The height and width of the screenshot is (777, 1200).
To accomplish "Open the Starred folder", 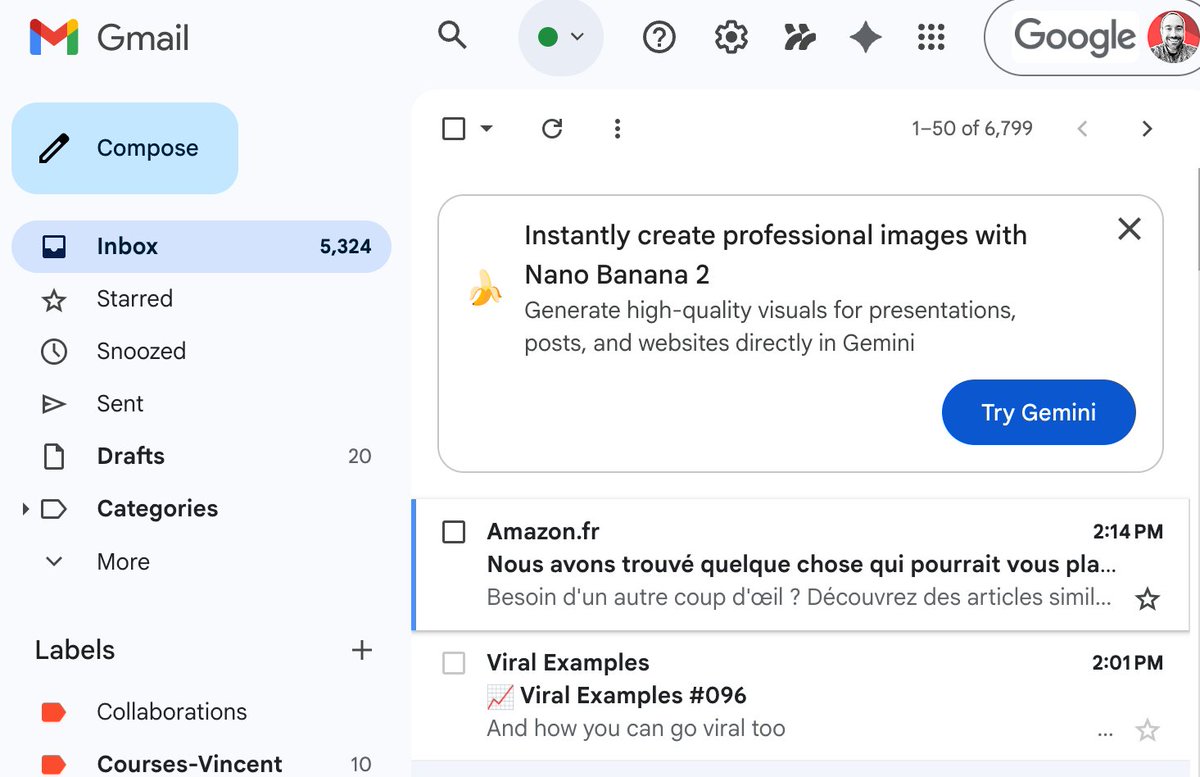I will point(201,299).
